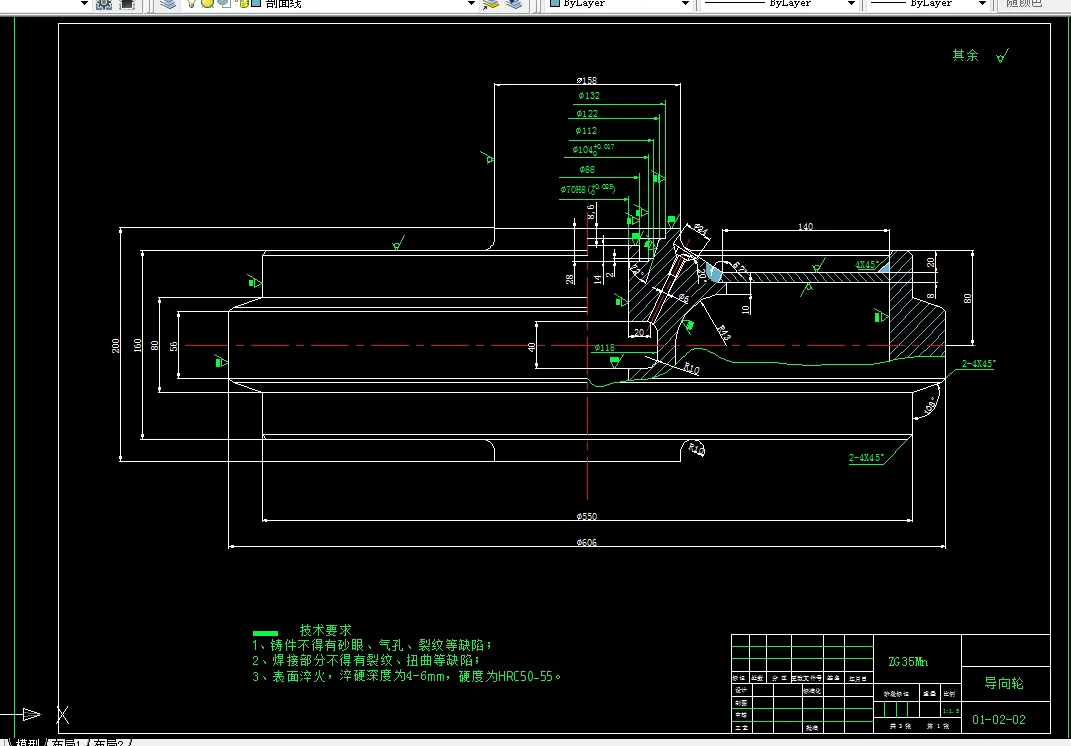Expand the ByLayer linetype dropdown arrow

point(851,3)
